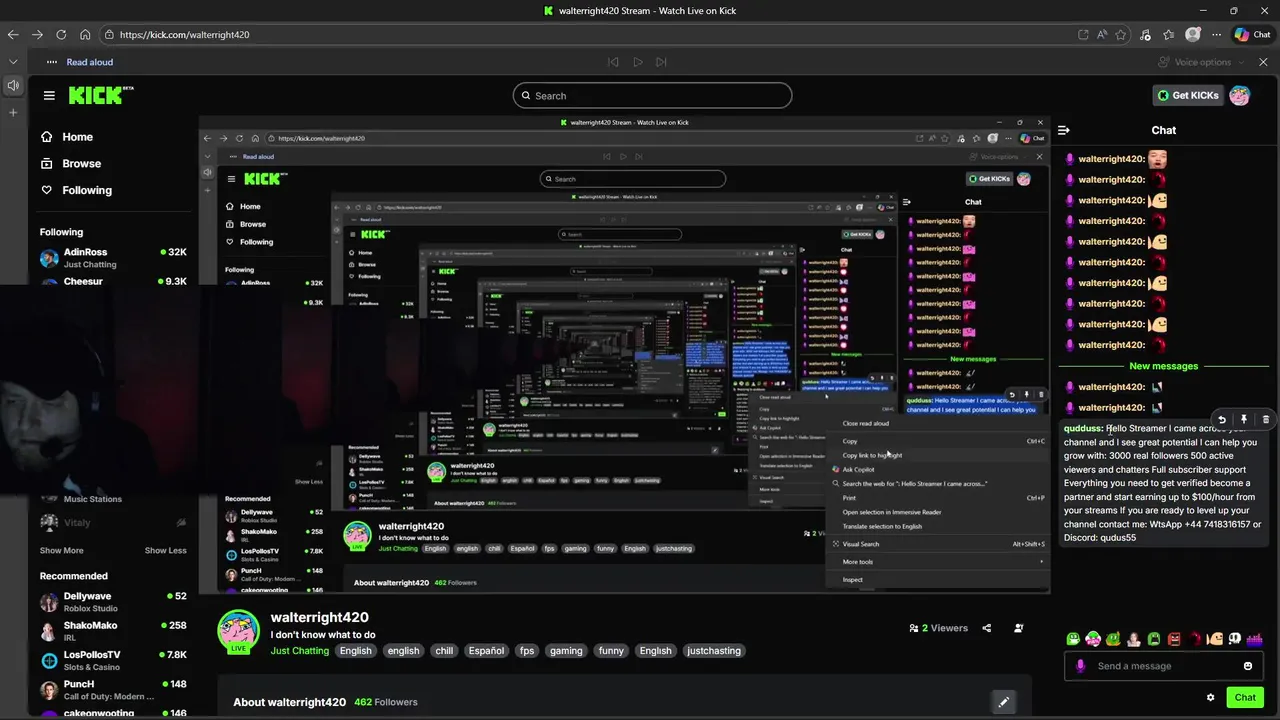This screenshot has width=1280, height=720.
Task: Click the main Kick search box
Action: [x=652, y=96]
